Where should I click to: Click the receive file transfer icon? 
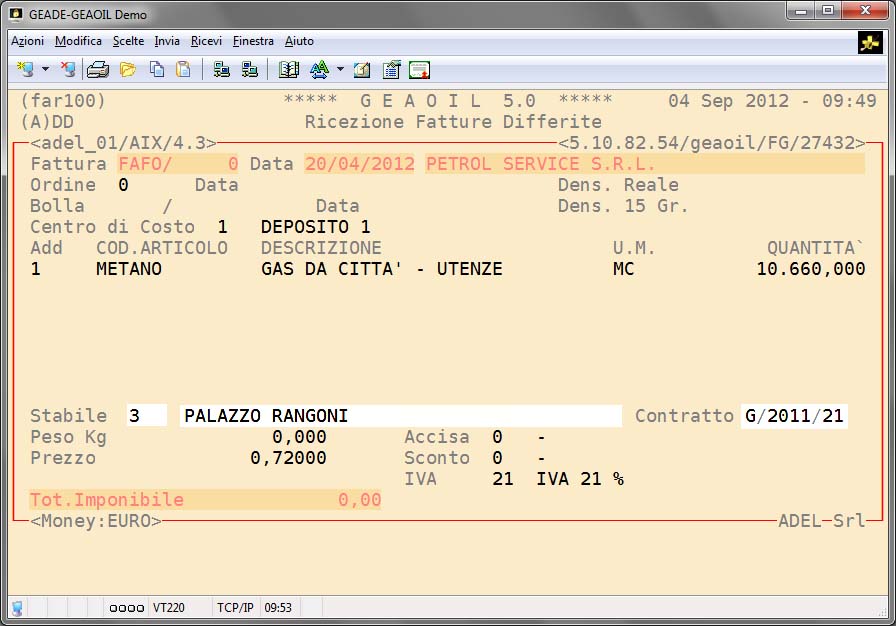(x=250, y=70)
